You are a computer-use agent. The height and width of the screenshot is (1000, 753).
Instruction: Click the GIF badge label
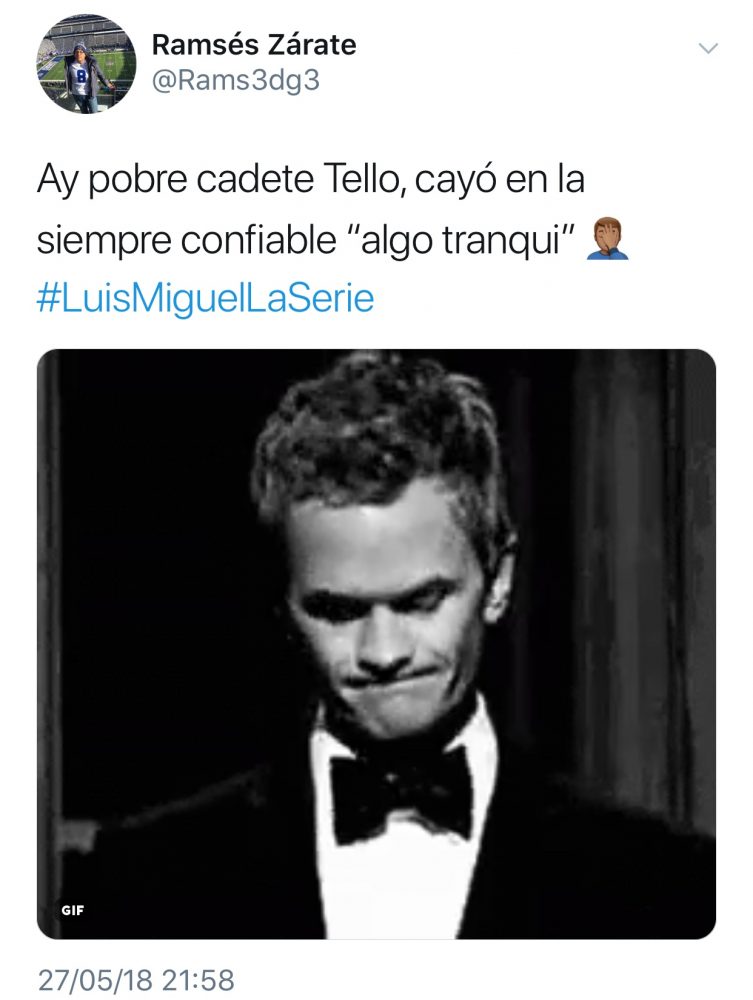pos(73,910)
